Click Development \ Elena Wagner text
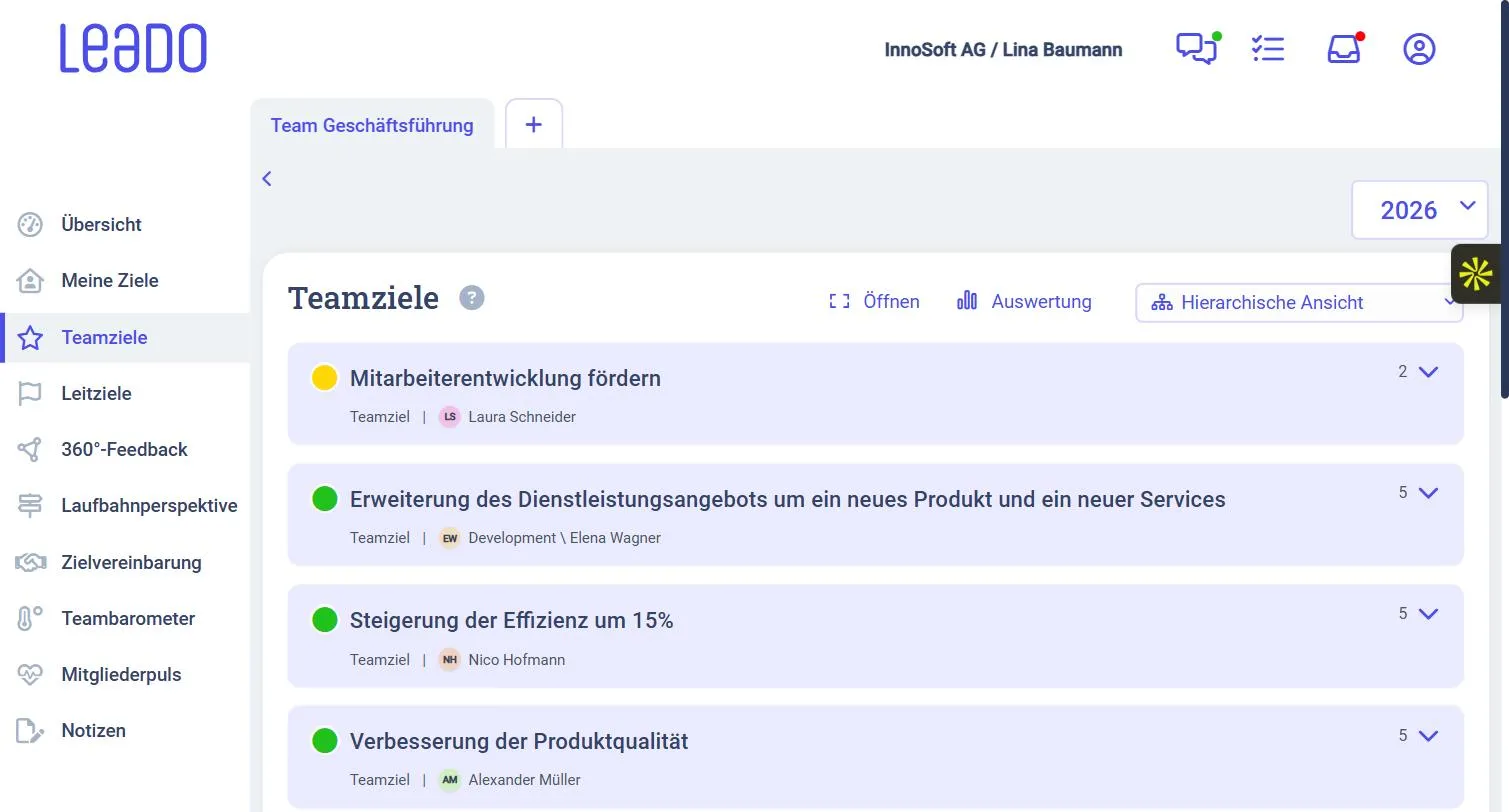 564,537
